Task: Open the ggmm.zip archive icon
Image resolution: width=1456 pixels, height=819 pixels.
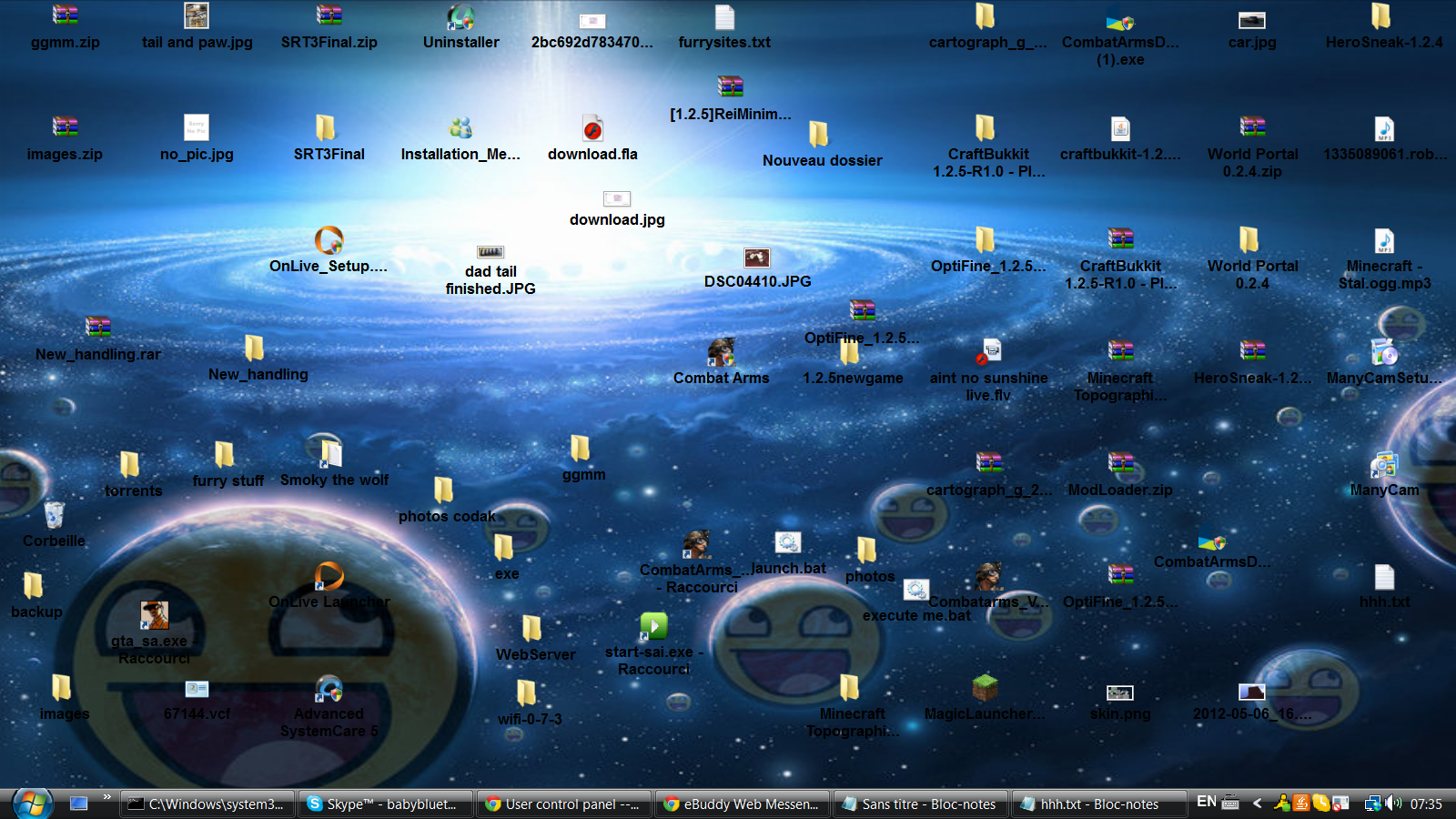Action: pyautogui.click(x=65, y=15)
